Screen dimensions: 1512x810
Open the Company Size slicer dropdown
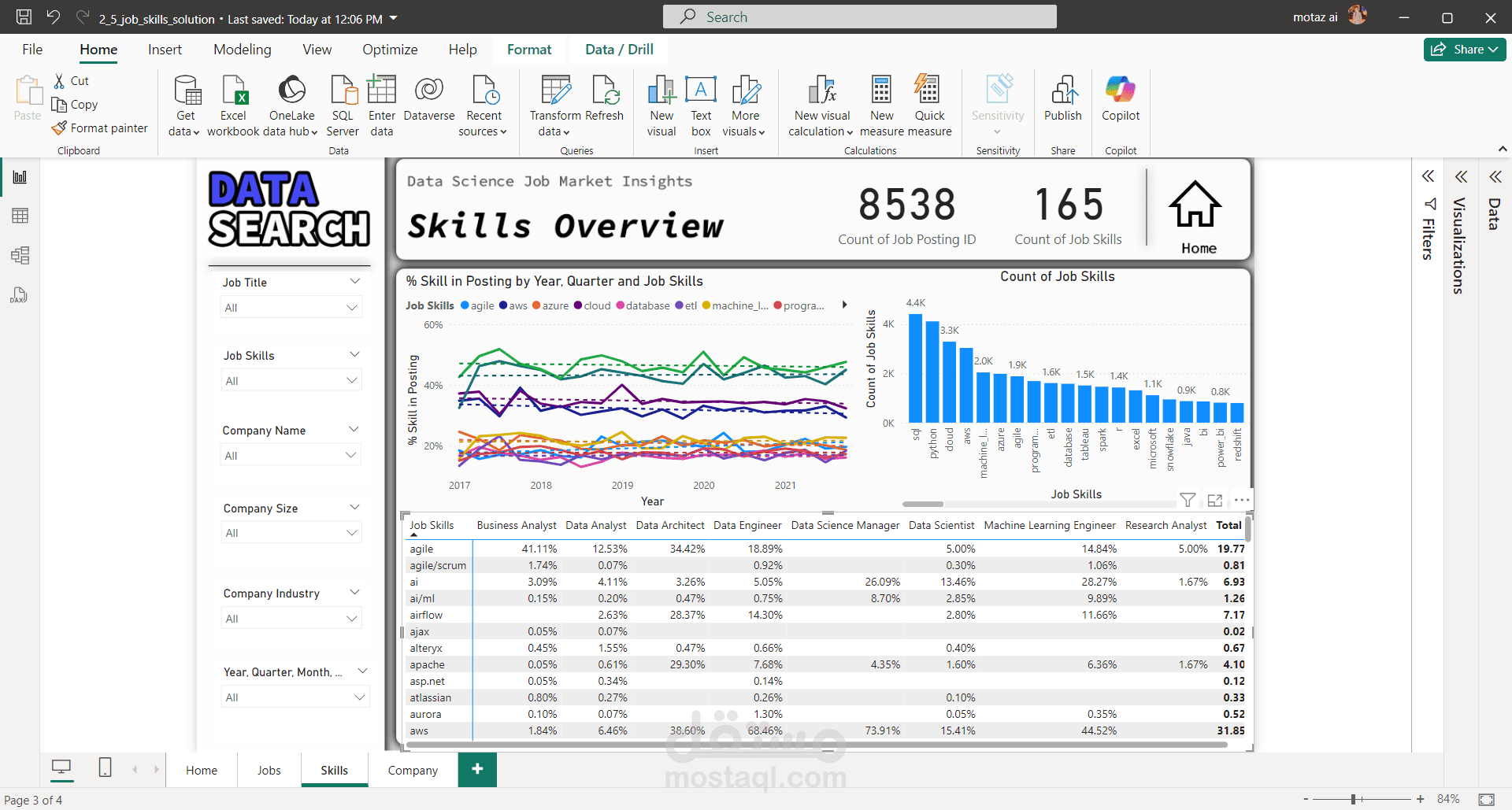[352, 533]
